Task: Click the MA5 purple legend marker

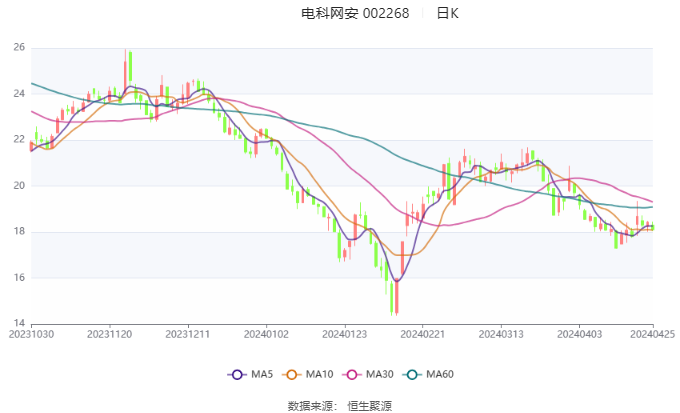Action: (237, 374)
